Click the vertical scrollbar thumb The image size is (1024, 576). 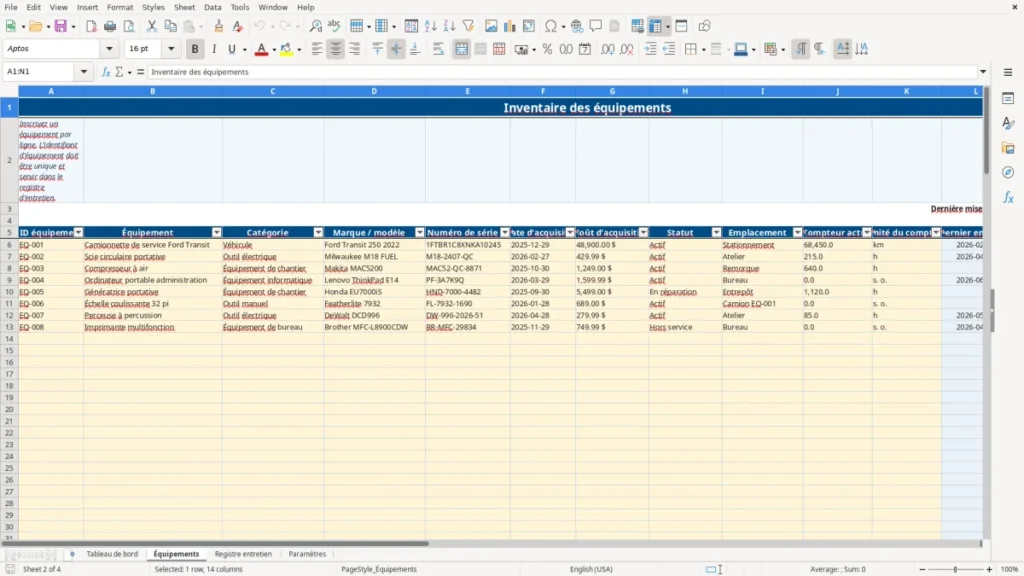[986, 131]
